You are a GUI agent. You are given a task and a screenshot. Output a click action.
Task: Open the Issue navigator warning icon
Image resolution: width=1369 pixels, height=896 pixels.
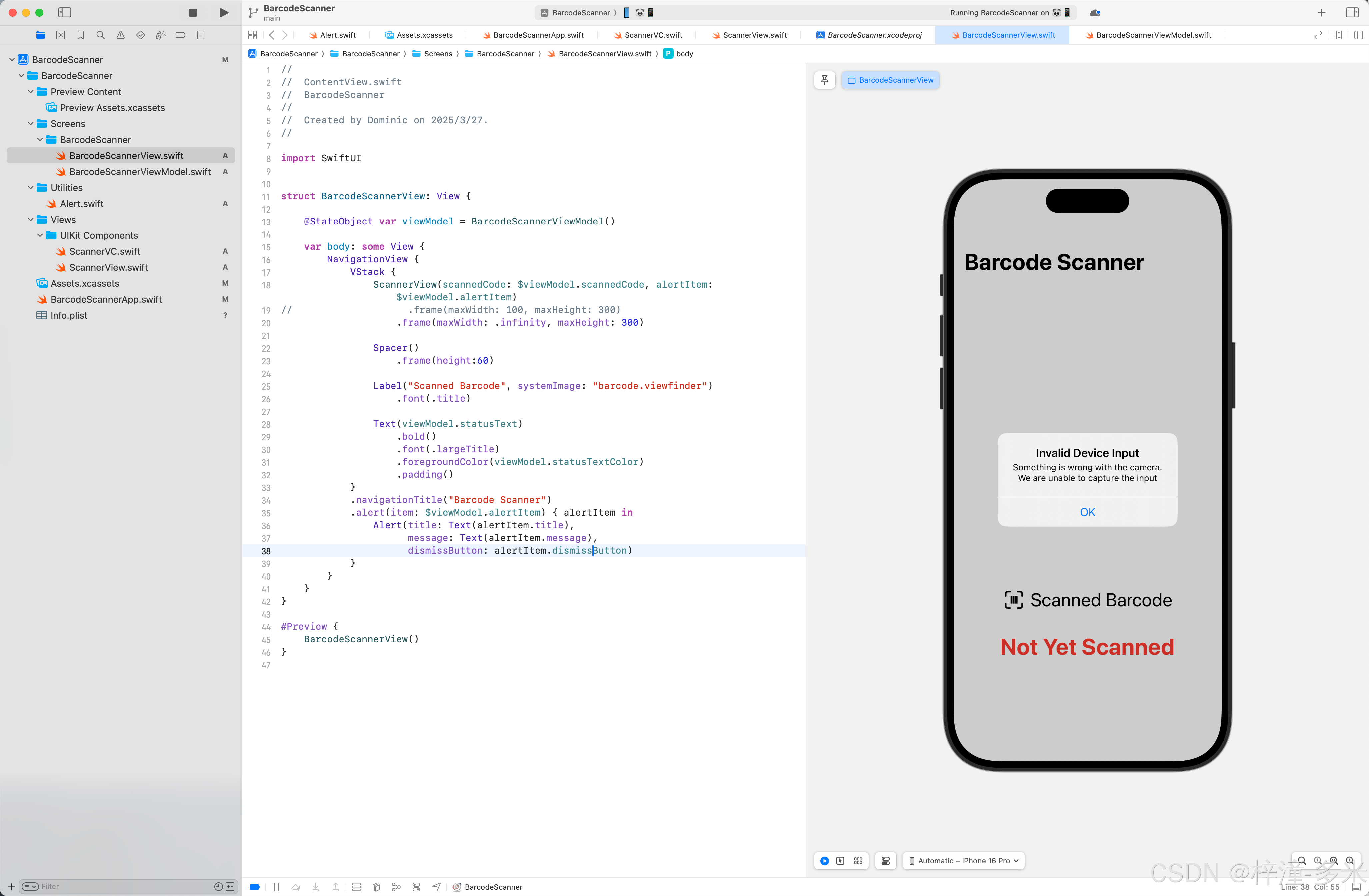click(x=120, y=35)
